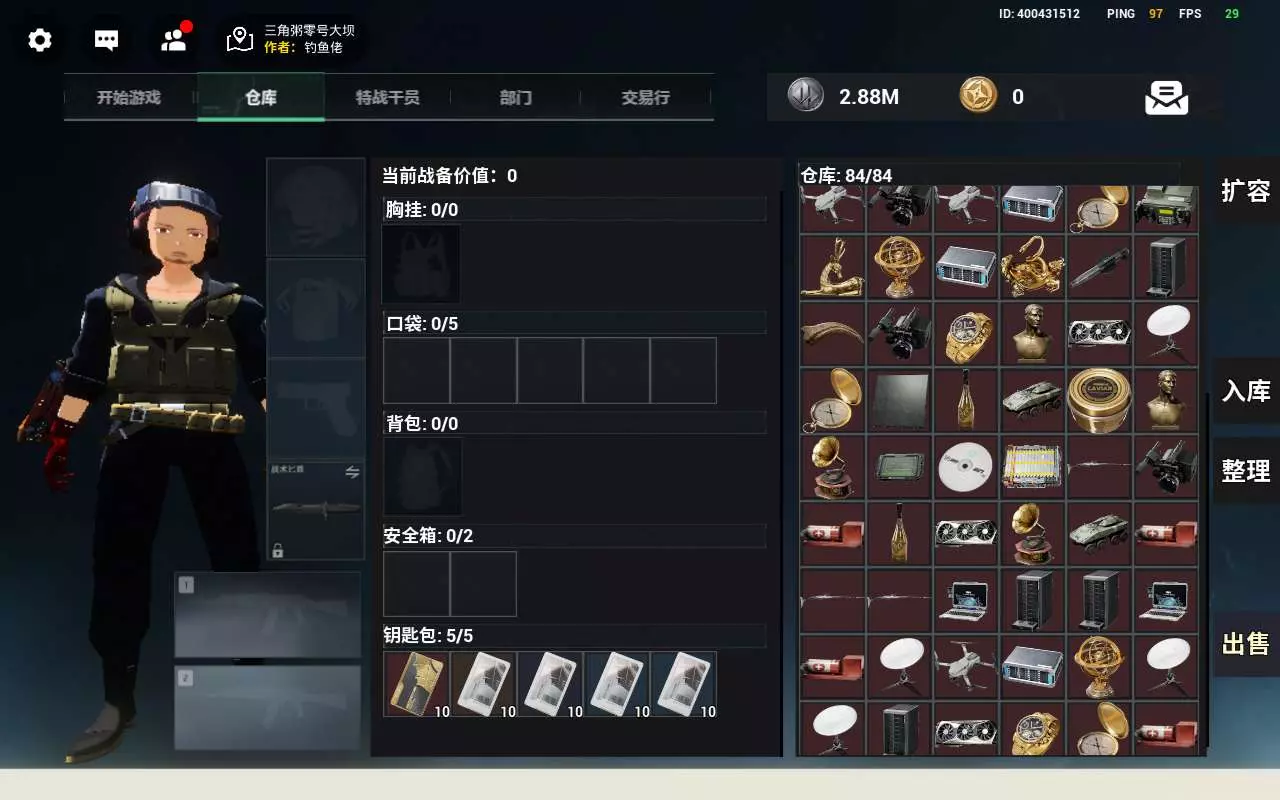
Task: Open the mail inbox icon
Action: click(1166, 97)
